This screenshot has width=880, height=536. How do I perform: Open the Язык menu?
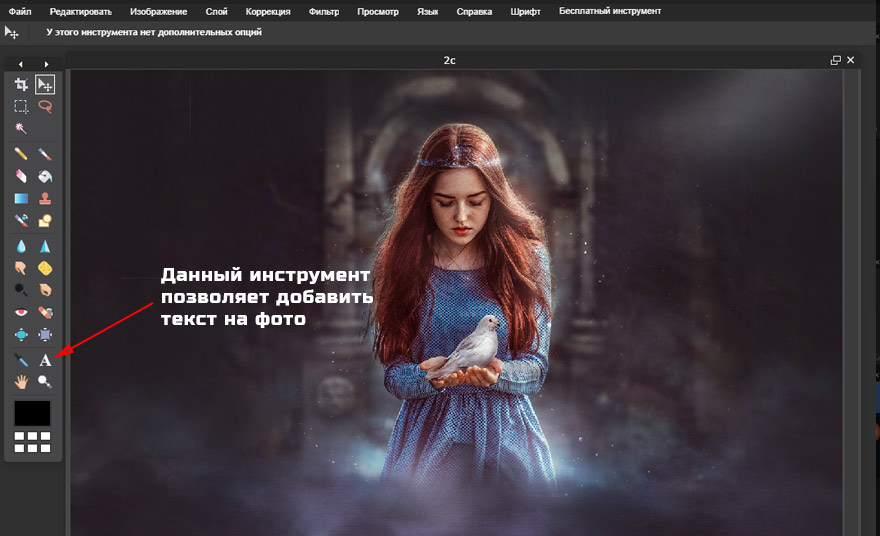click(x=428, y=11)
